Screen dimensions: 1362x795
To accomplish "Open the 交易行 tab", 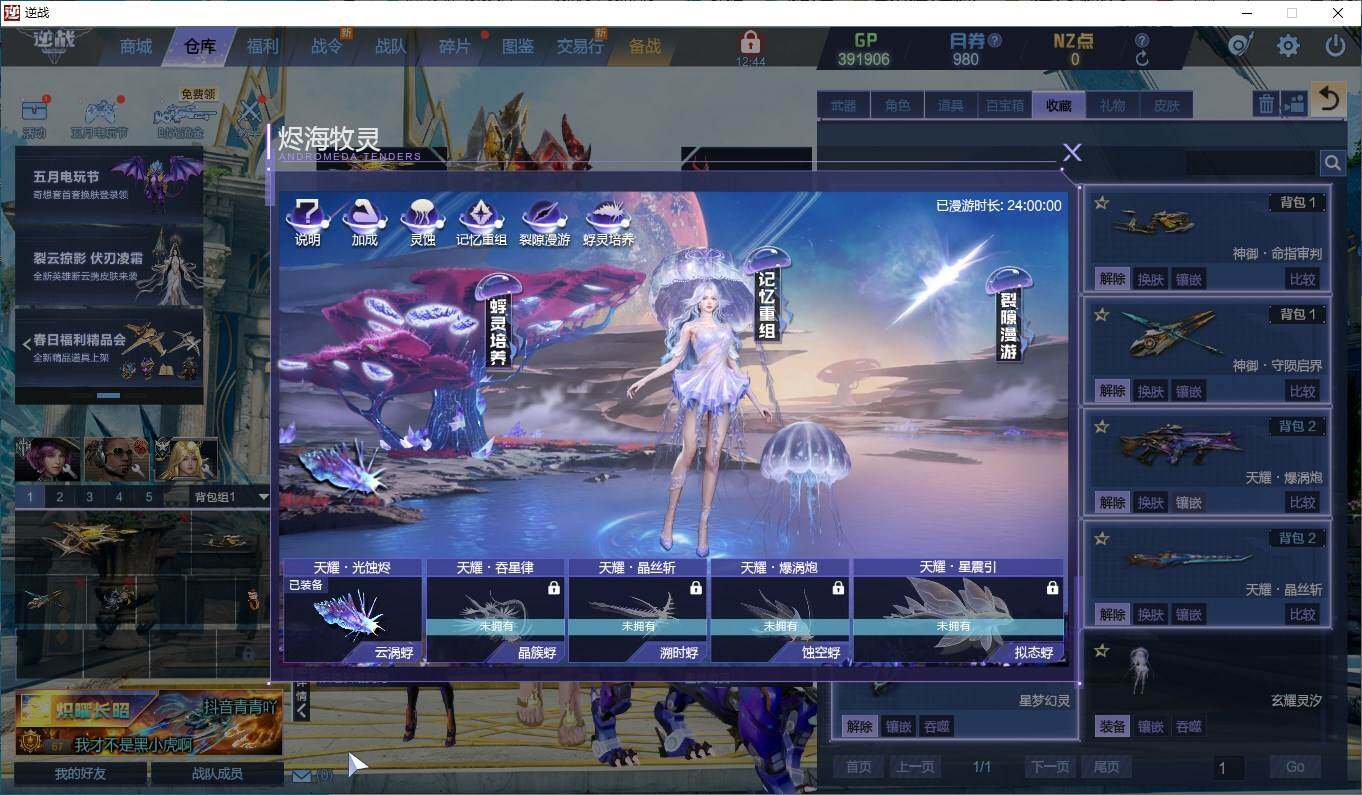I will pyautogui.click(x=580, y=46).
